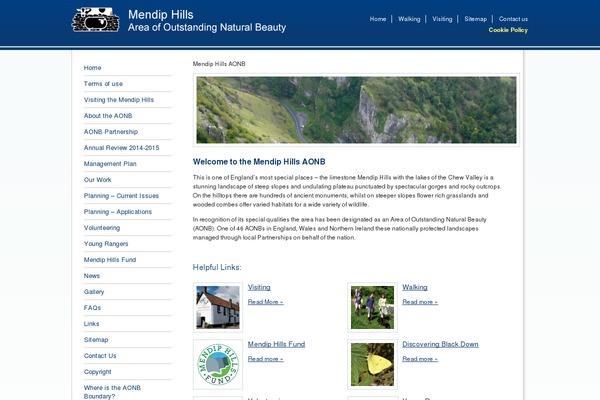Open the Mendip Hills Fund logo thumbnail

[x=218, y=364]
